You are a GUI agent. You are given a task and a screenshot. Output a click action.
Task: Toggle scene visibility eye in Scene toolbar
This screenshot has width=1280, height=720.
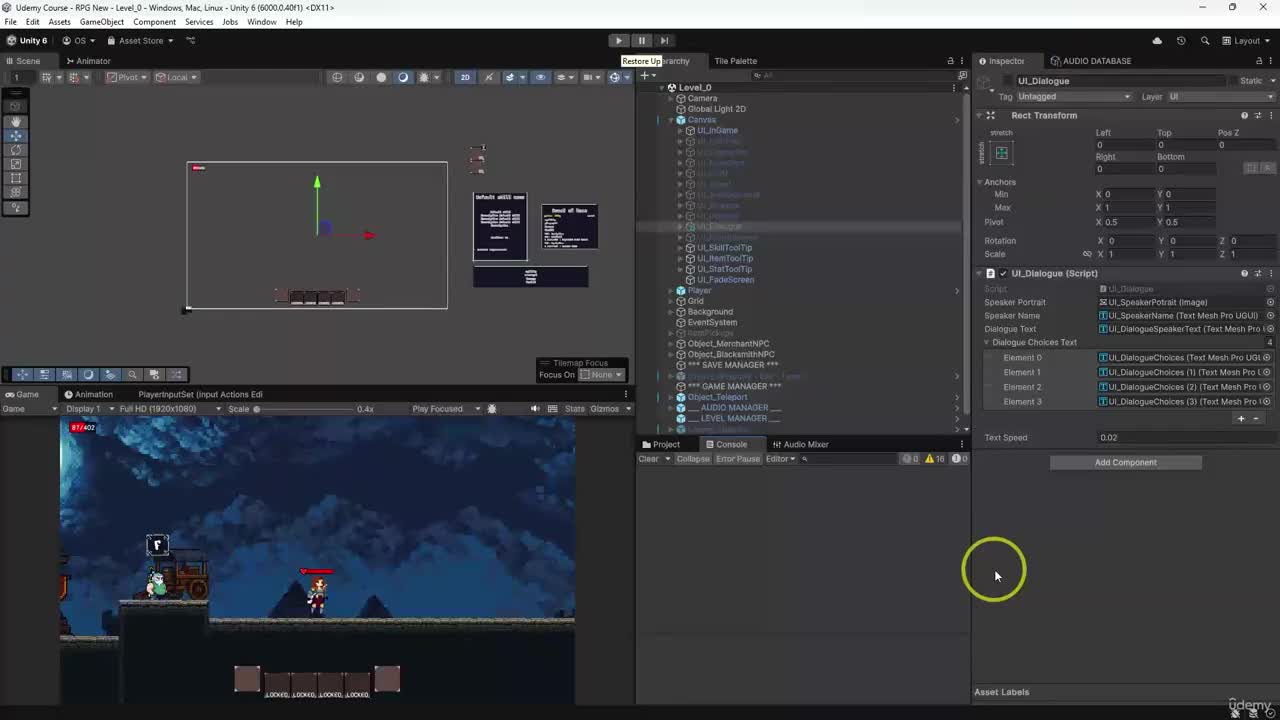coord(541,77)
